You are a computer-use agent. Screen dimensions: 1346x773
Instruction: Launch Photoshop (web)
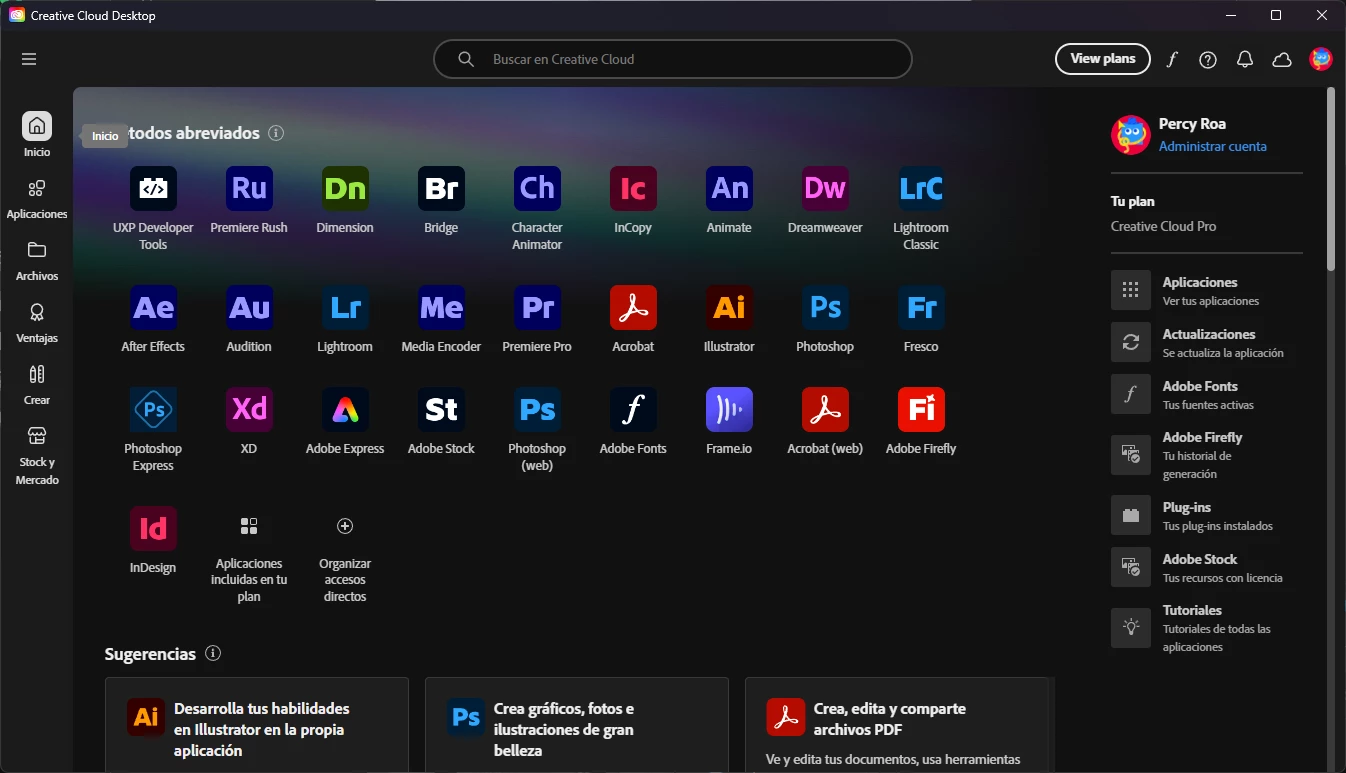coord(537,410)
